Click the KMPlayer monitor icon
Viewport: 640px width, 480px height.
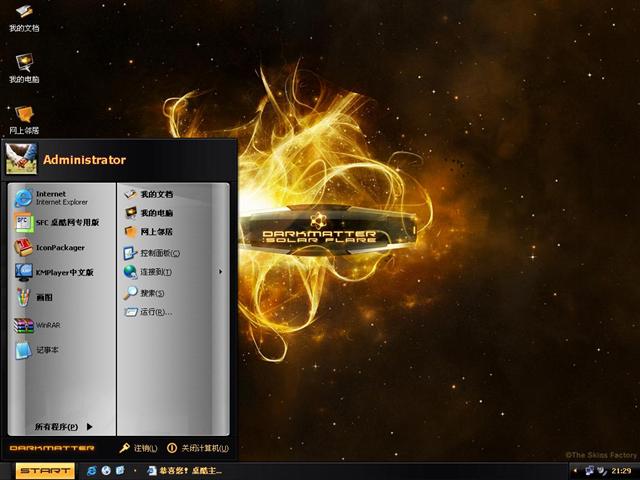[x=24, y=272]
